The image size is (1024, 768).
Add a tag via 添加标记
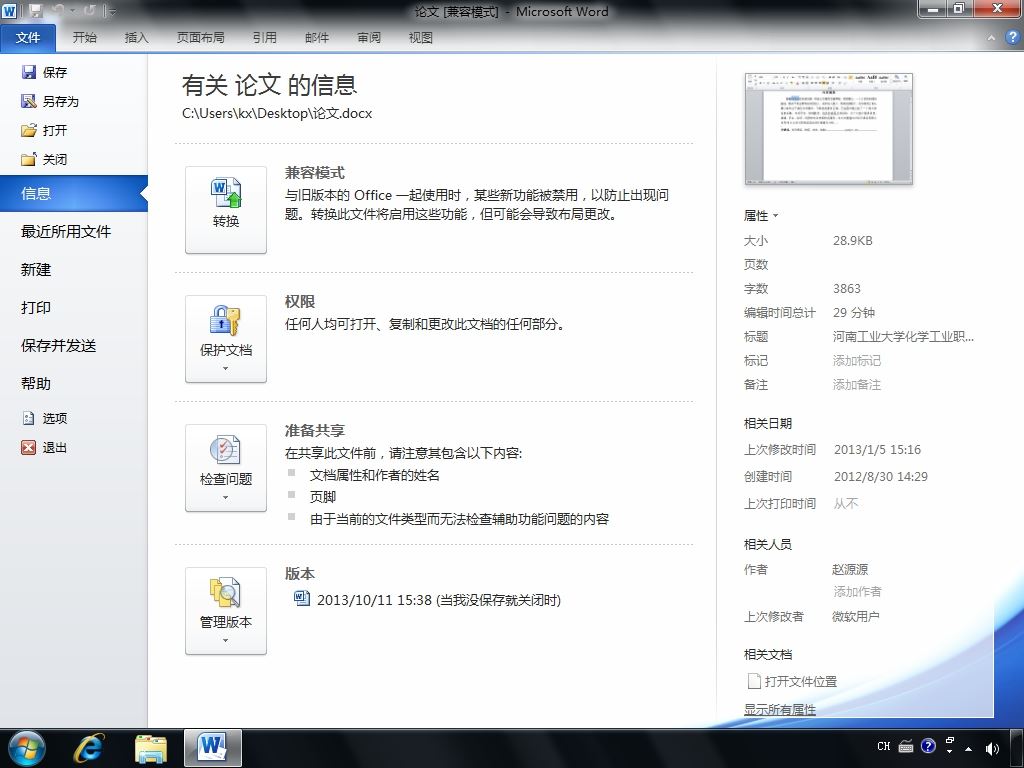coord(857,360)
